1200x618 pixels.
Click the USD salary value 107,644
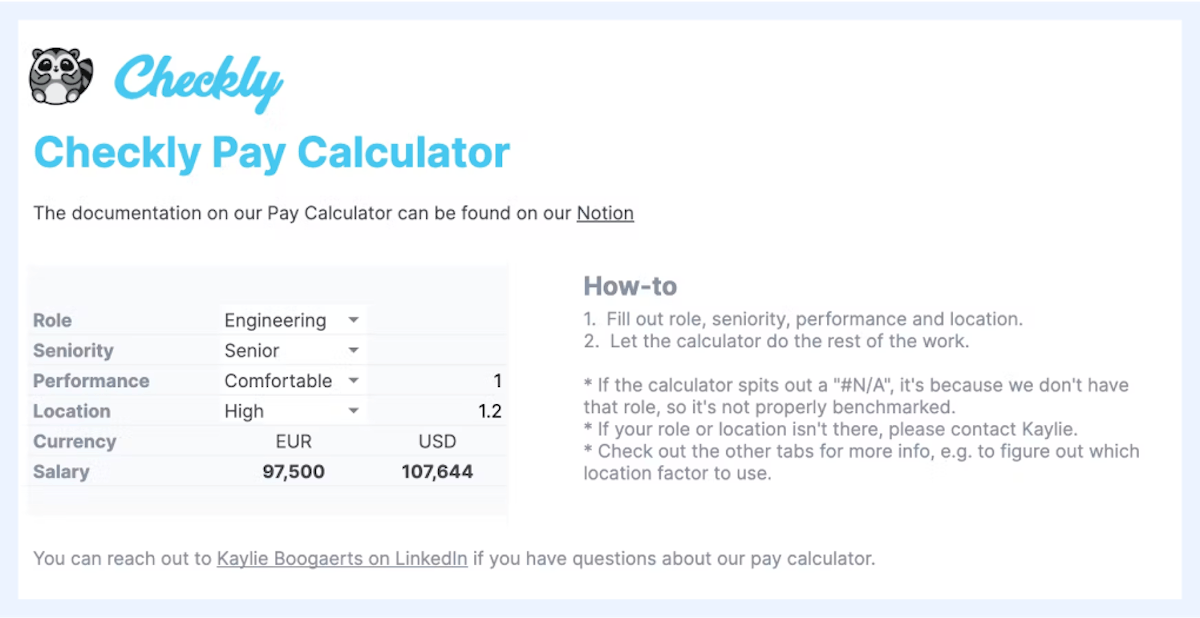click(x=438, y=471)
